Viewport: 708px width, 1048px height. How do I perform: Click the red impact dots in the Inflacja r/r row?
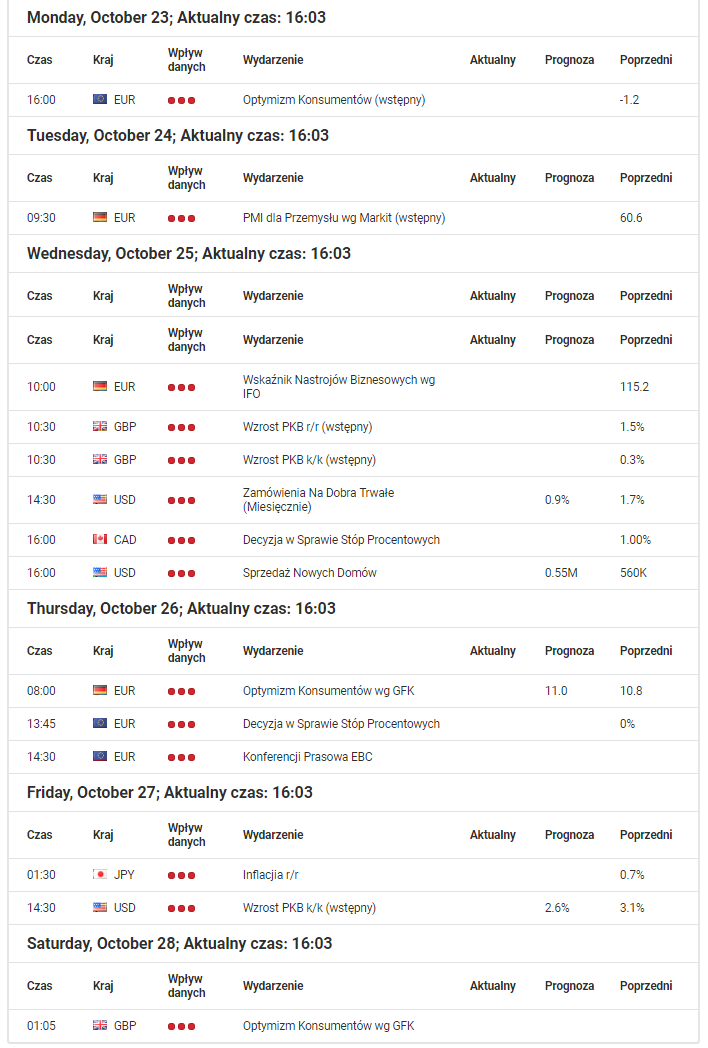(x=181, y=875)
